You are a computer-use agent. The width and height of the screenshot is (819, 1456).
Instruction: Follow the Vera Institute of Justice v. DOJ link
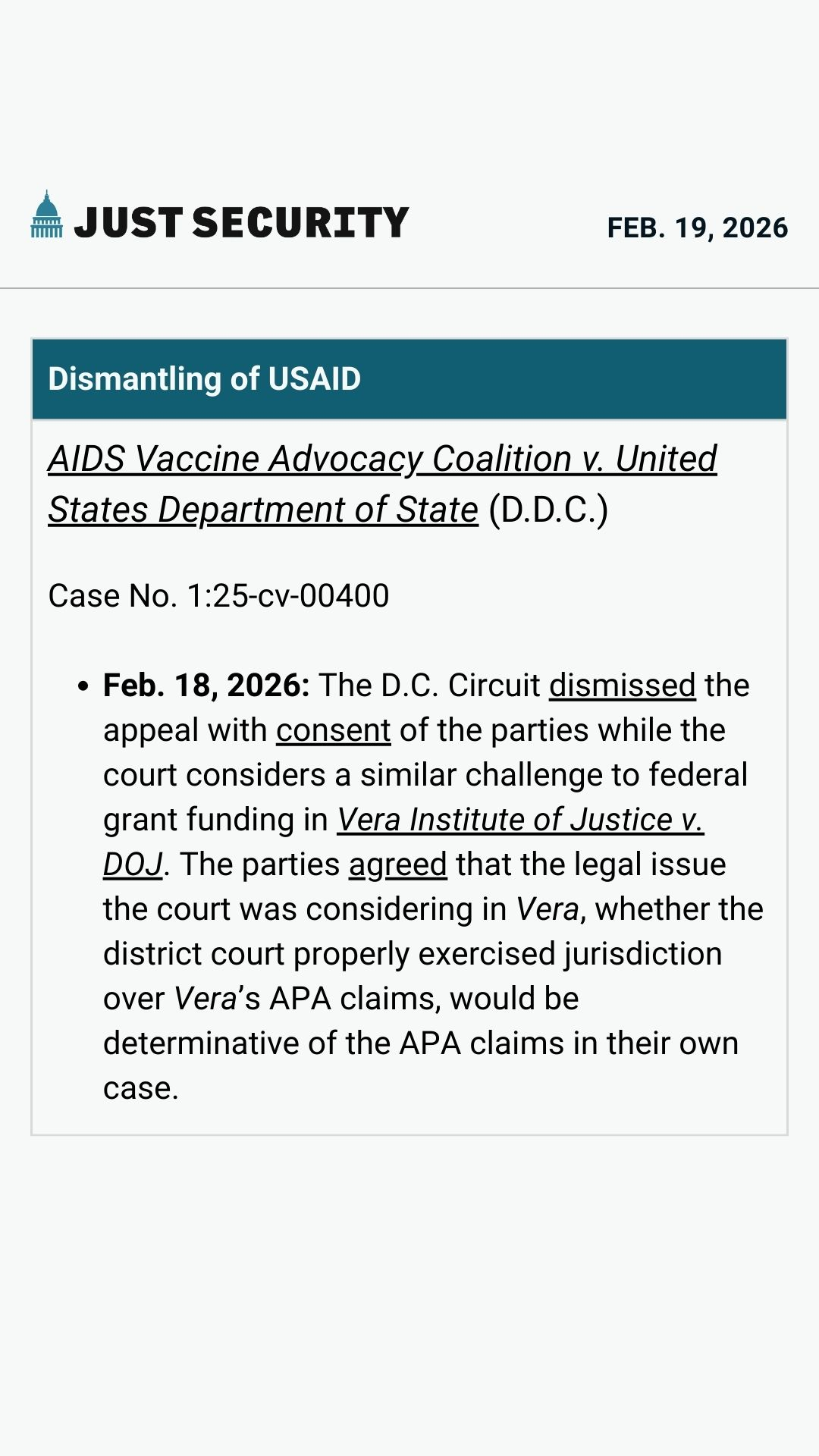click(x=520, y=820)
